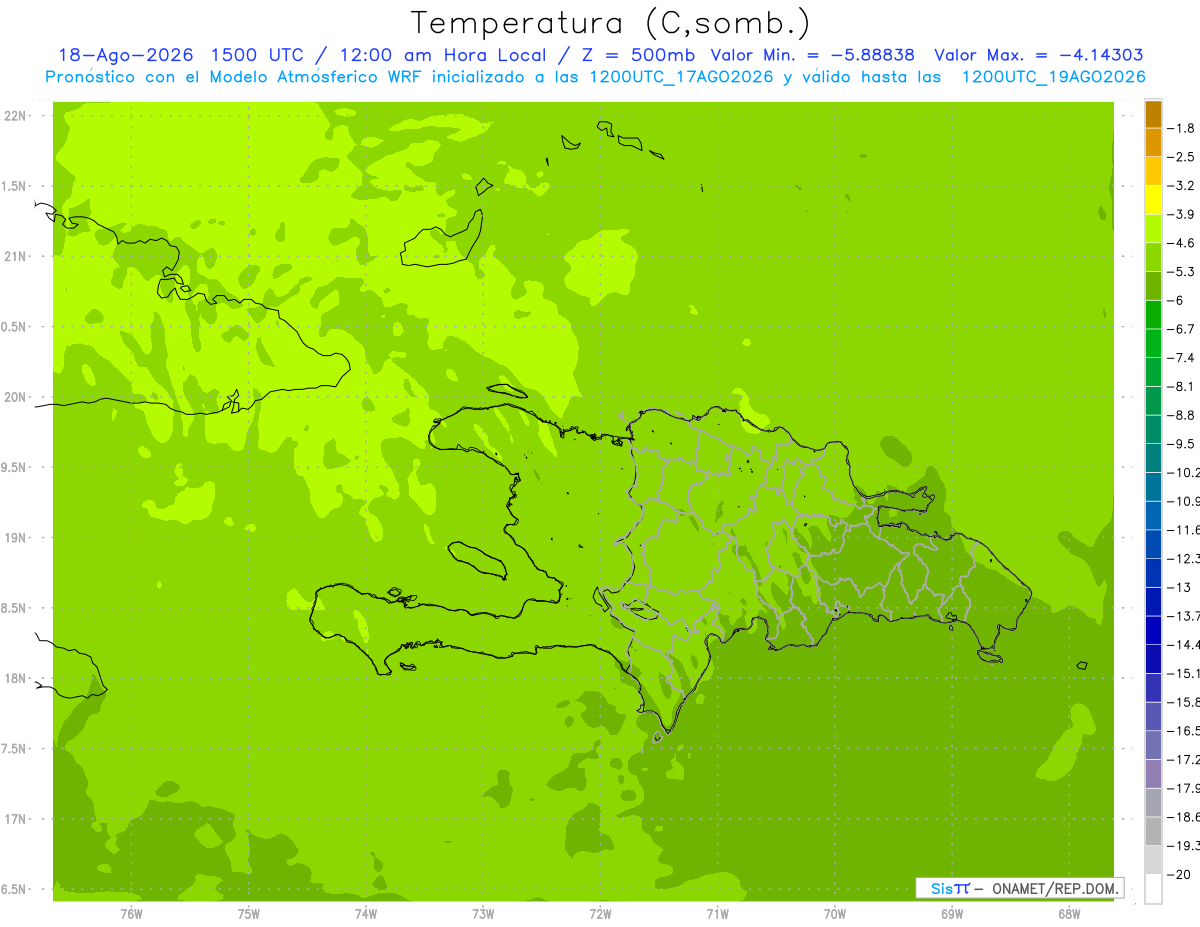Image resolution: width=1200 pixels, height=927 pixels.
Task: Click the "20N" latitude label
Action: (15, 397)
